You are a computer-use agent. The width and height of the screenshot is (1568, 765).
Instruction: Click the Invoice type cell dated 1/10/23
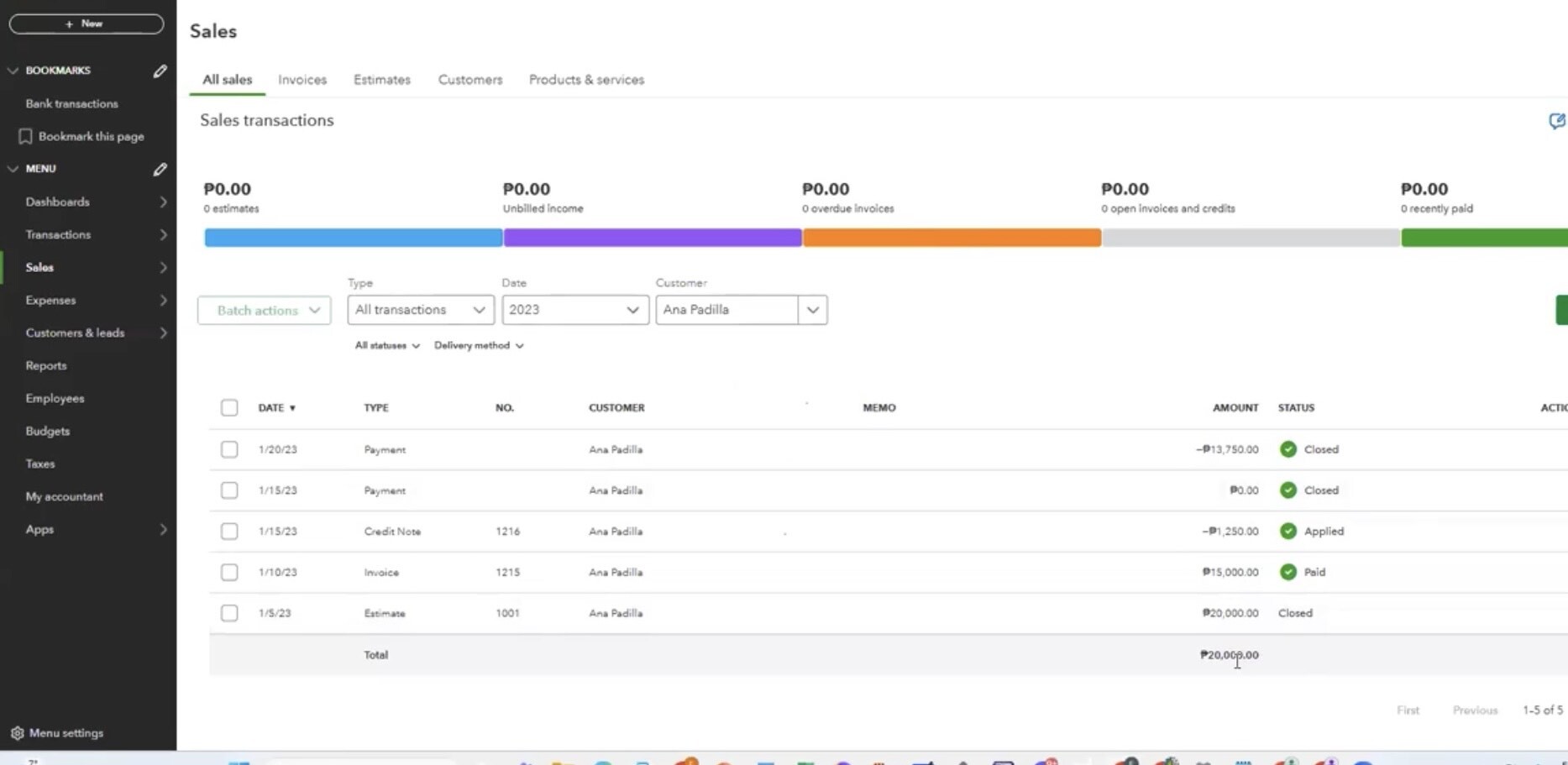(x=381, y=573)
